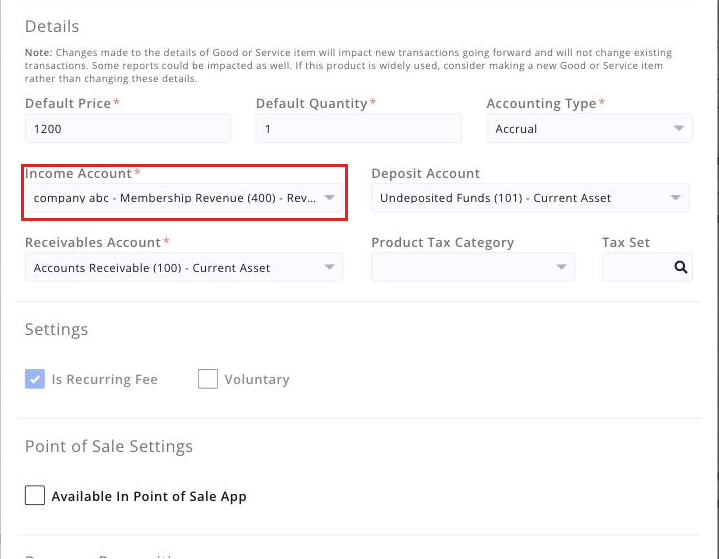Expand the Deposit Account dropdown
The image size is (719, 559).
(530, 198)
